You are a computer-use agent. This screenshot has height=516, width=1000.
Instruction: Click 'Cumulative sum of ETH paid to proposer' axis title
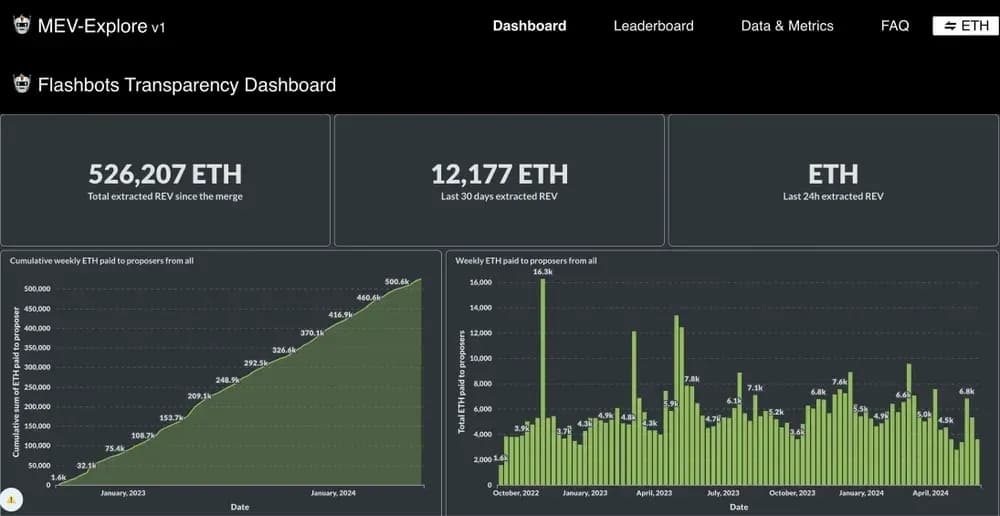pos(15,382)
